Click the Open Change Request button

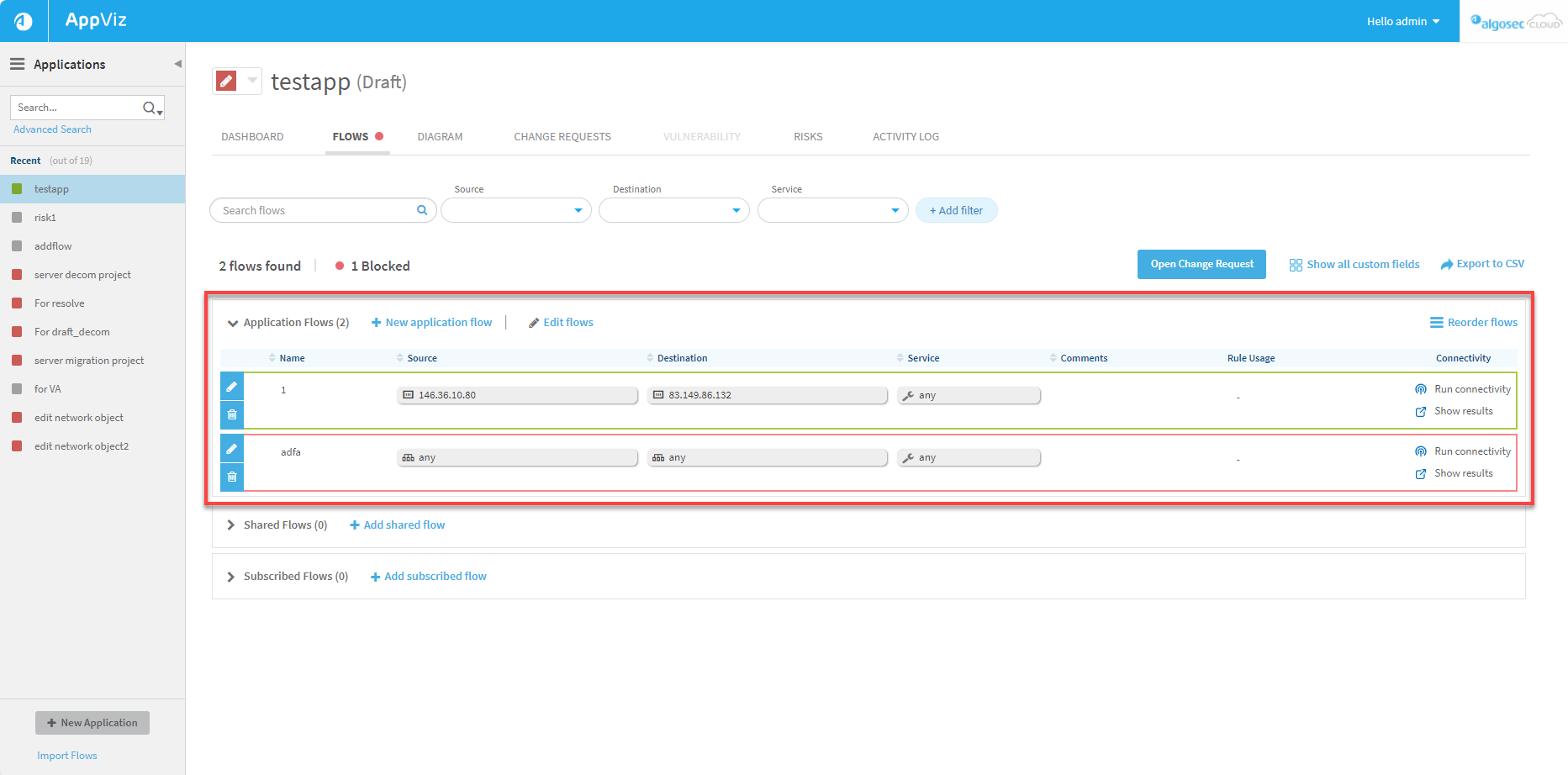pyautogui.click(x=1201, y=264)
